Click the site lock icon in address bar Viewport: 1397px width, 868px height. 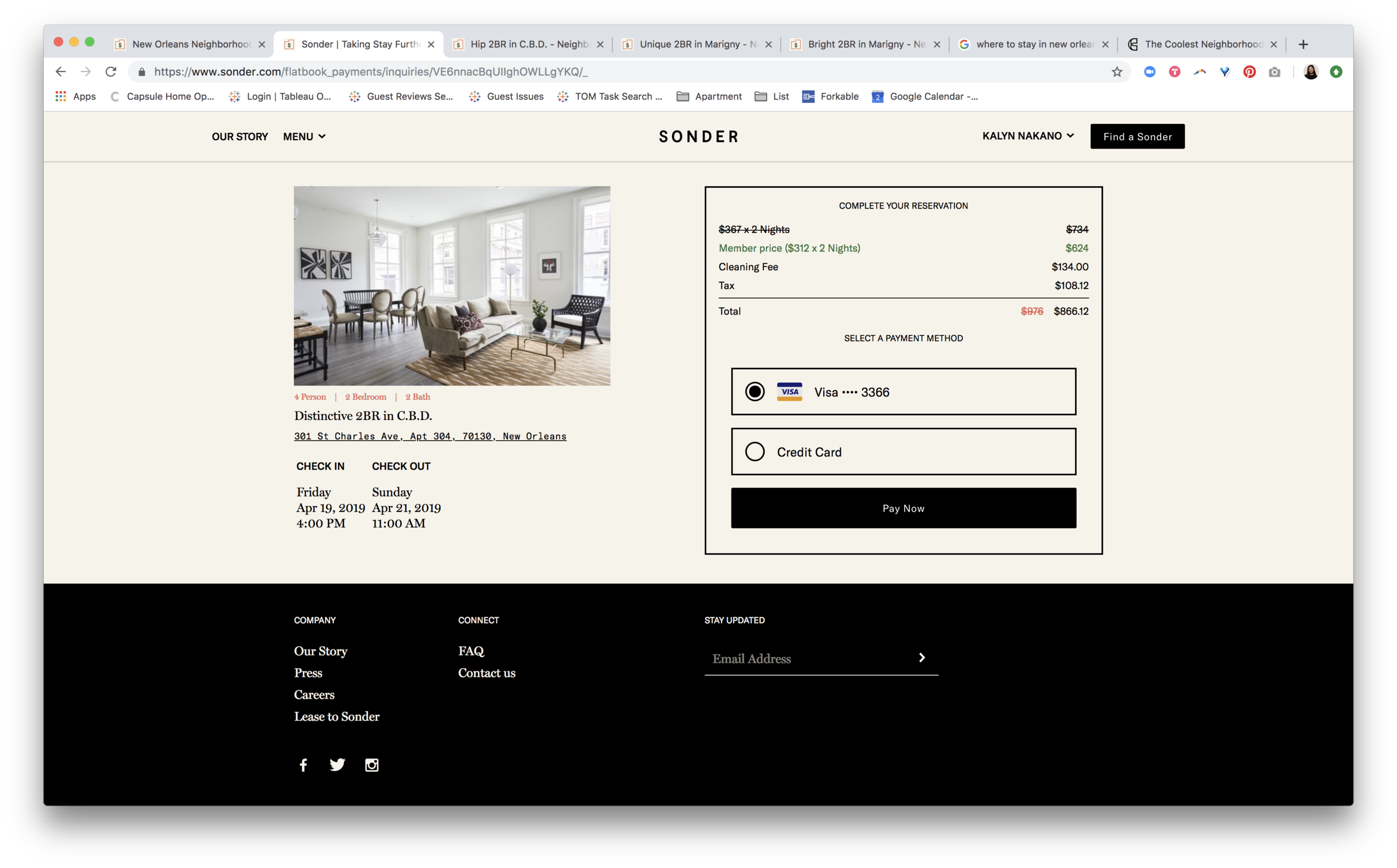[142, 71]
